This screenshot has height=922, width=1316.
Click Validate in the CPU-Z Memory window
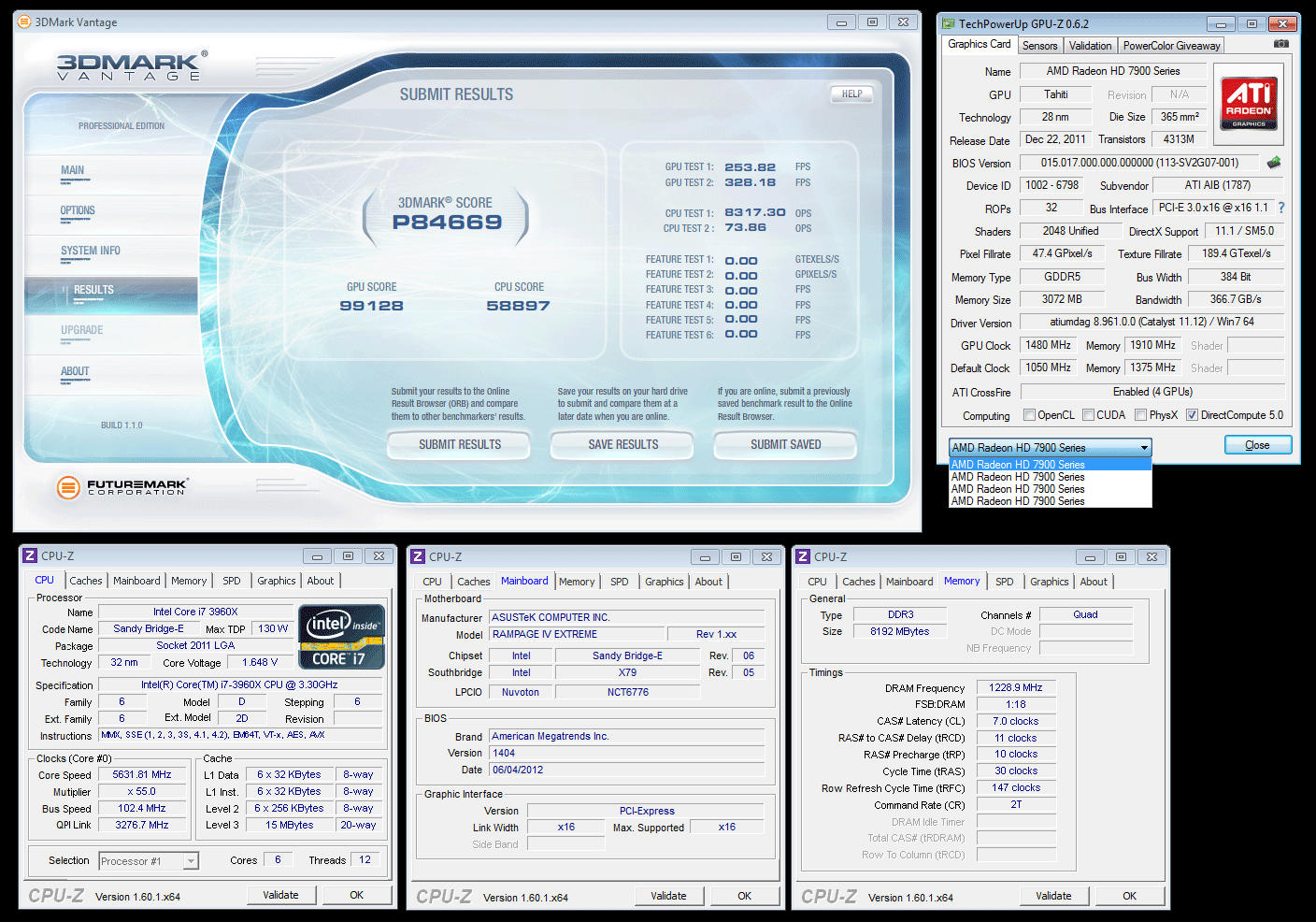coord(1053,896)
